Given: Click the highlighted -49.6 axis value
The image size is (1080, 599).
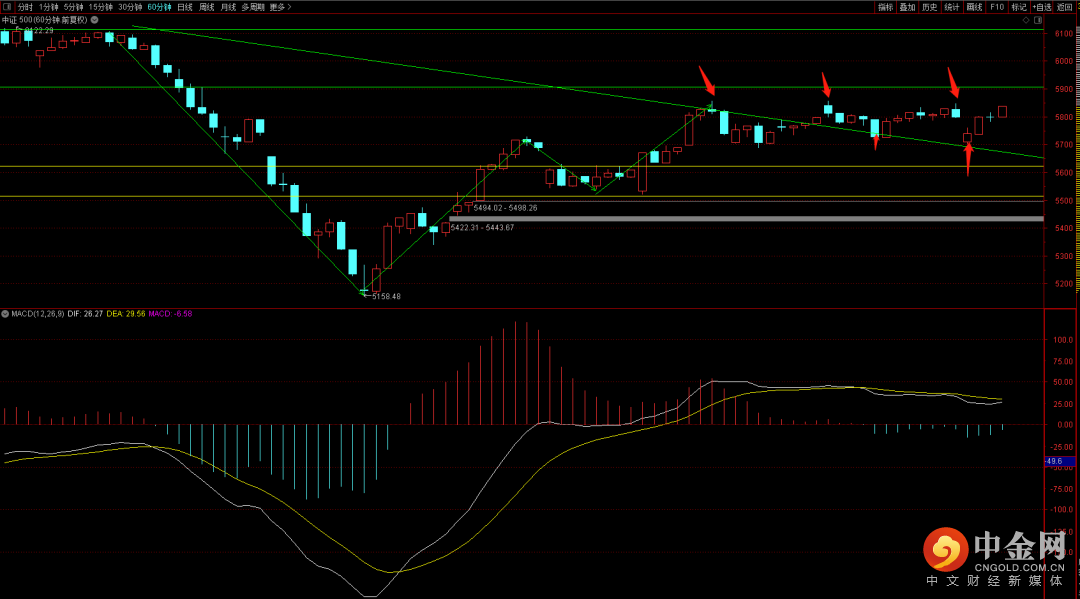Looking at the screenshot, I should (1059, 461).
